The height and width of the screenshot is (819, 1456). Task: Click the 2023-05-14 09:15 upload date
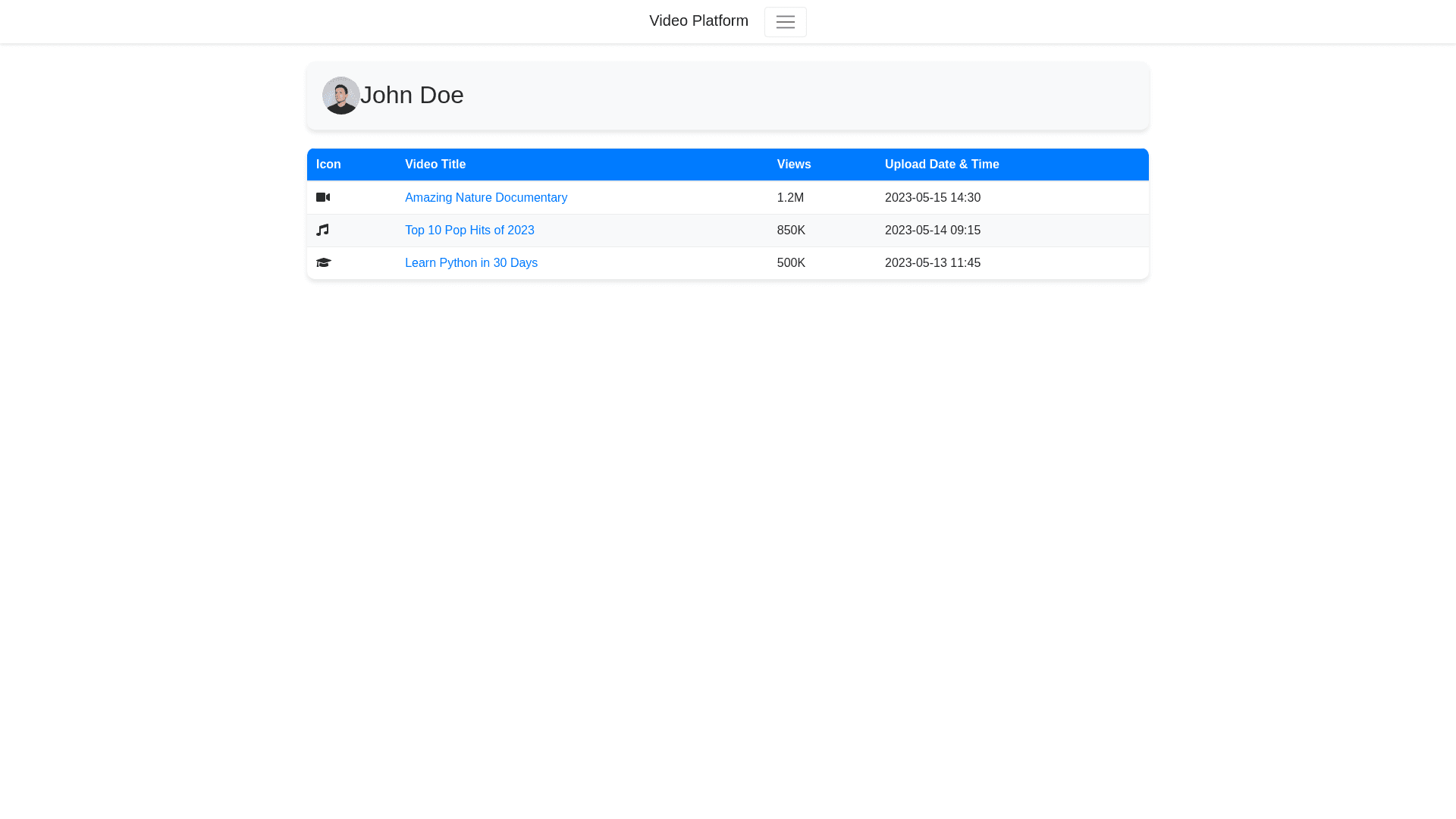click(932, 230)
